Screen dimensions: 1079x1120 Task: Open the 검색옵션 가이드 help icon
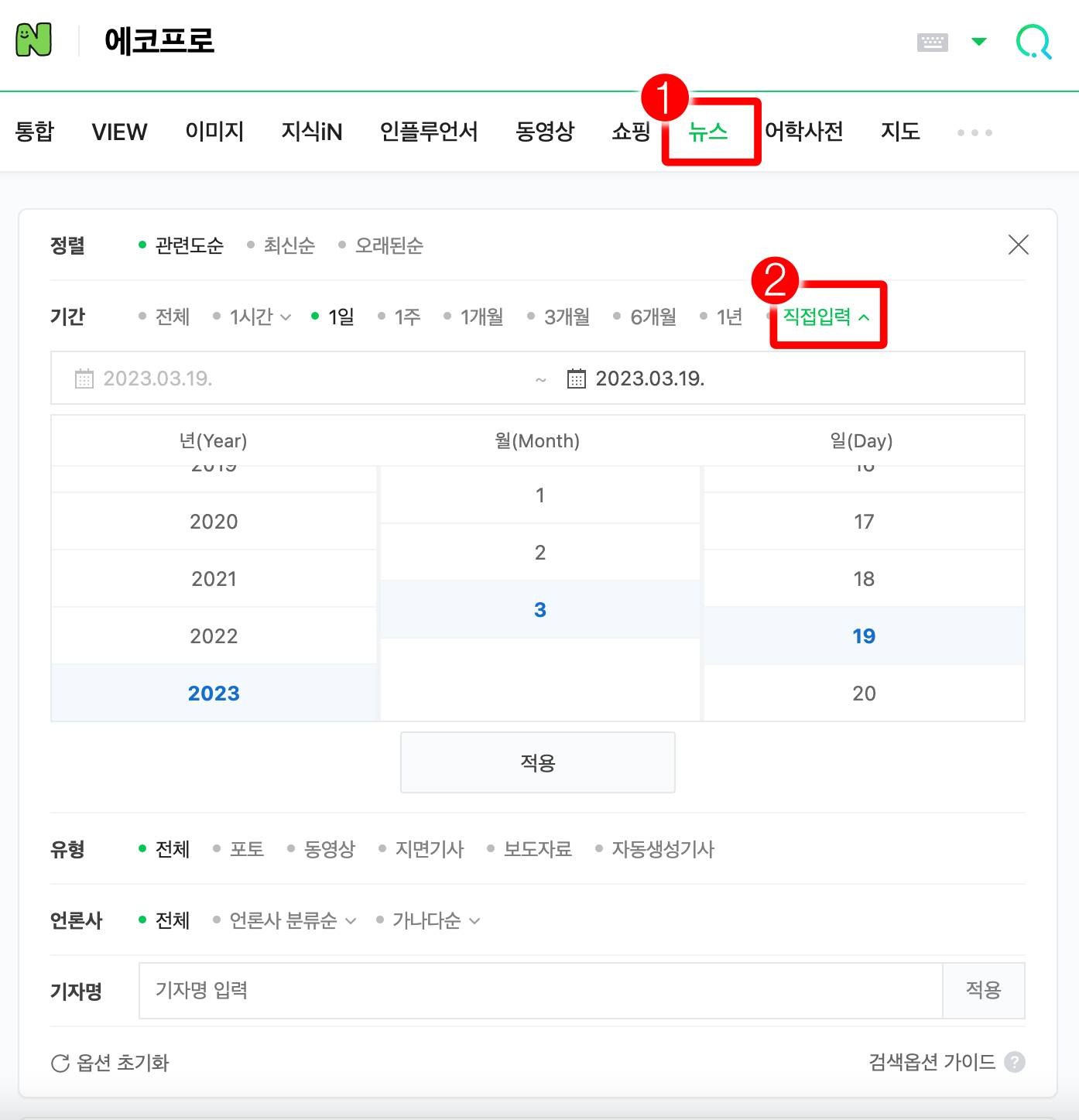[x=1015, y=1062]
